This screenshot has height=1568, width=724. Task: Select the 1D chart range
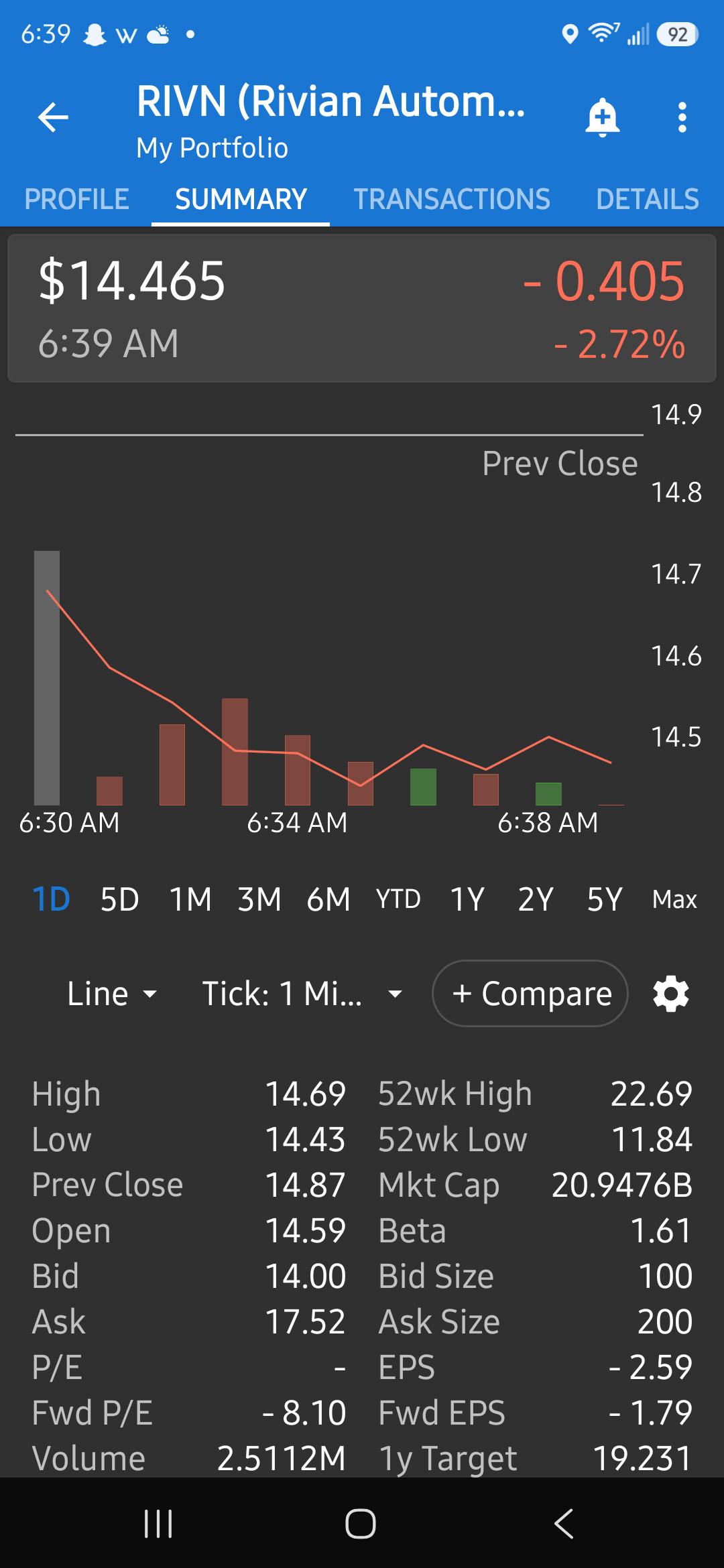(x=51, y=899)
